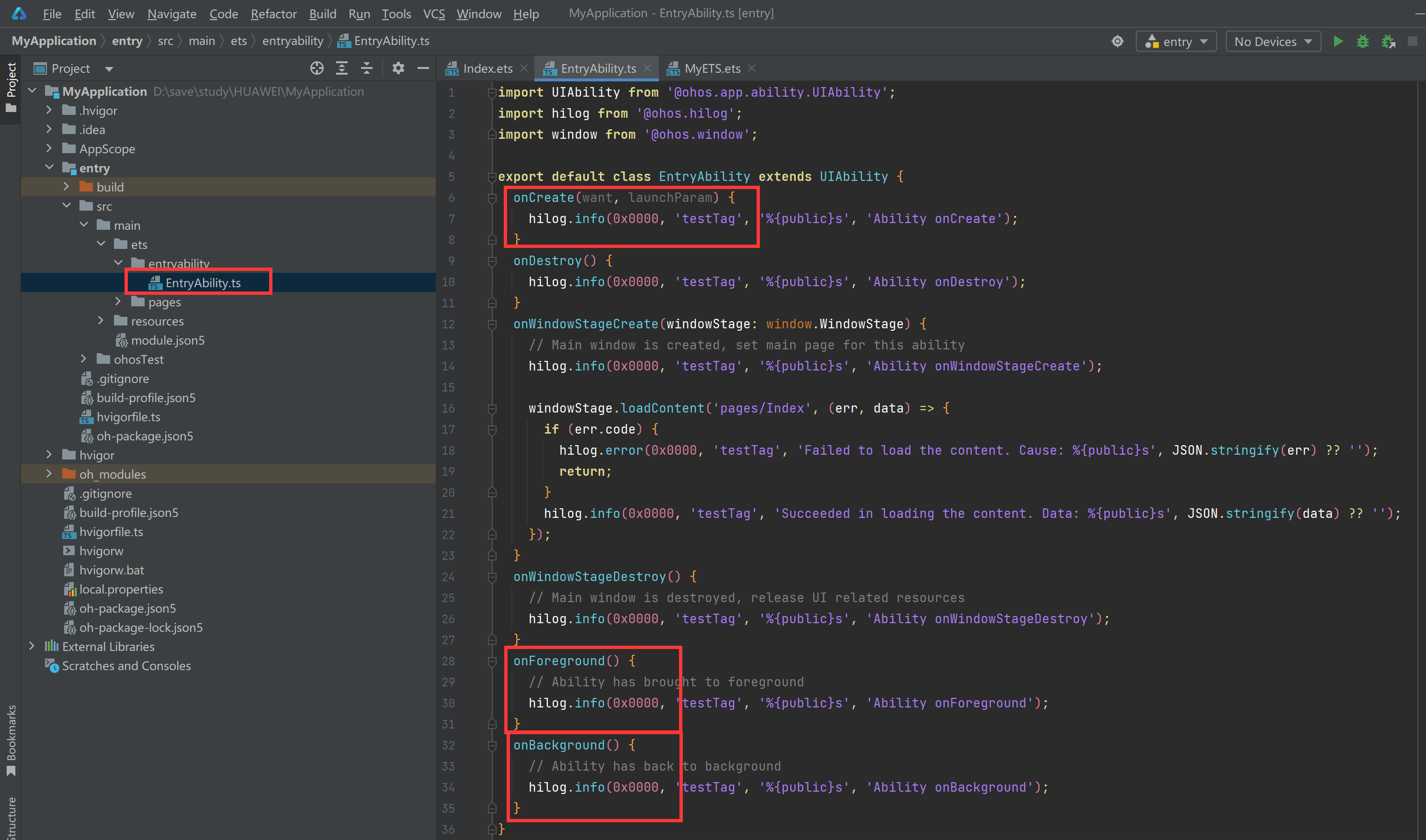Click entryability in the breadcrumb path
1426x840 pixels.
(292, 41)
